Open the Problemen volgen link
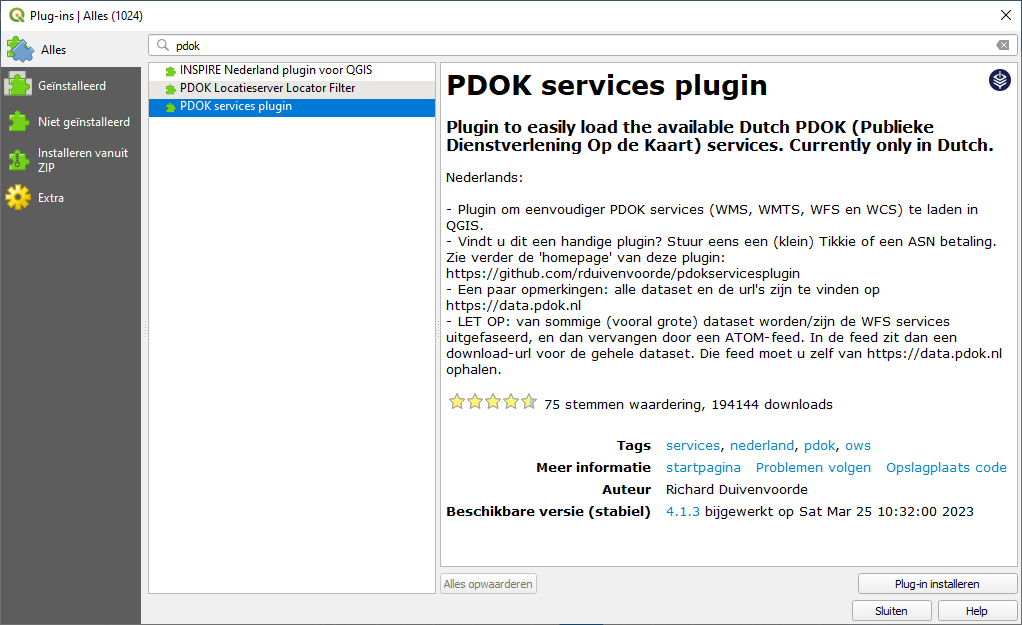Screen dimensions: 1022x625 (x=813, y=467)
